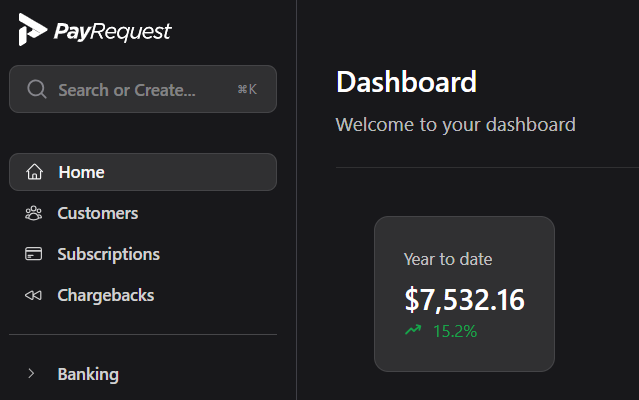Click the PayRequest logo icon
The height and width of the screenshot is (400, 639).
(32, 31)
